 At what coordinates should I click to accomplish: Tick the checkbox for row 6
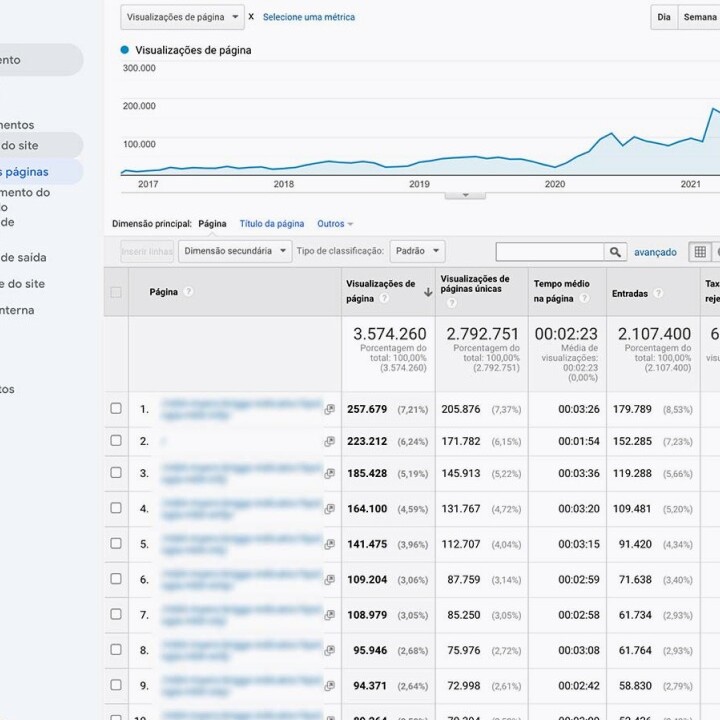point(116,579)
